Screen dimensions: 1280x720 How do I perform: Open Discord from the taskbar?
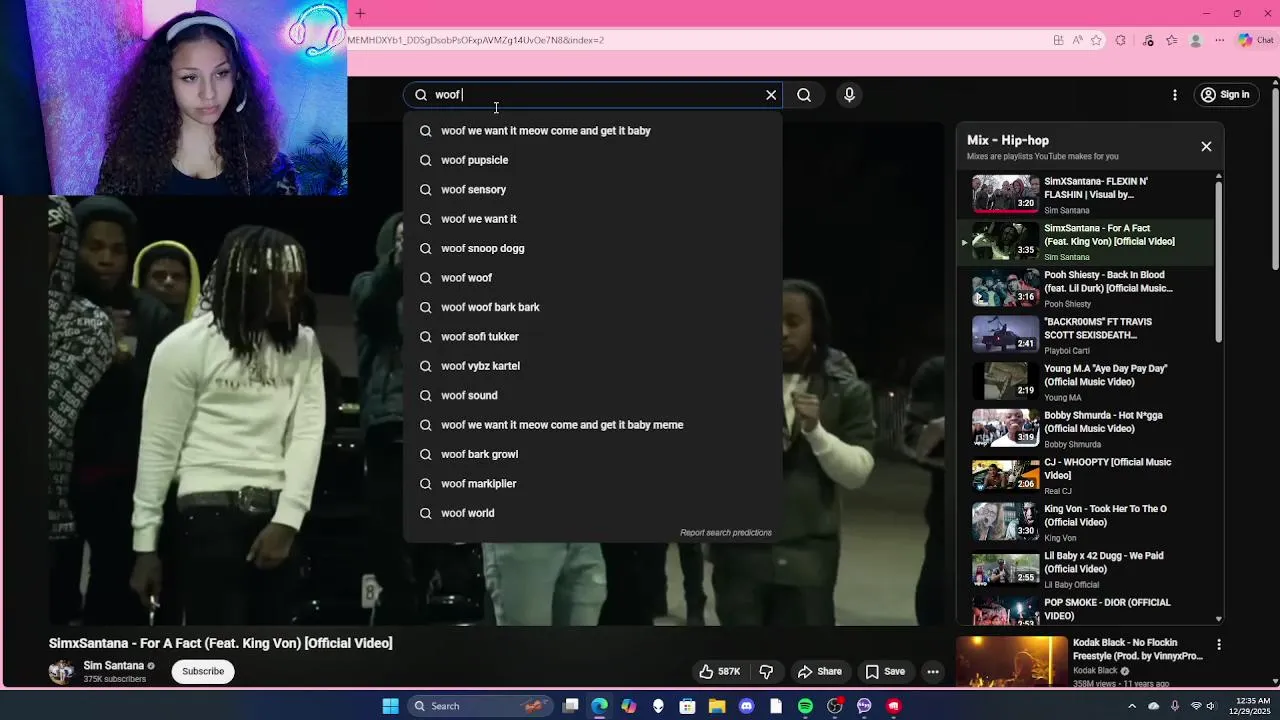(x=746, y=706)
